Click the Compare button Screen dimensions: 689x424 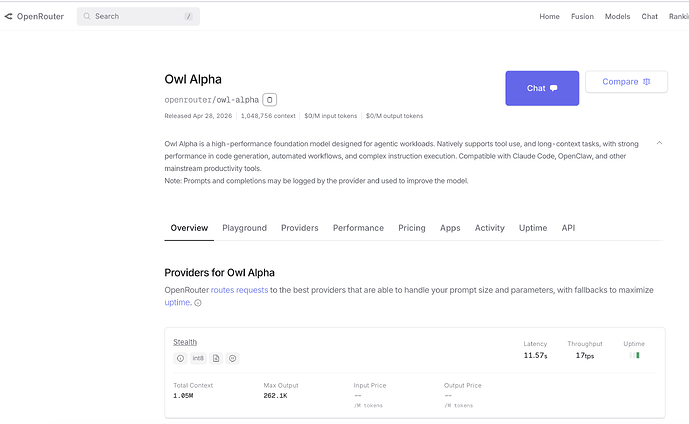point(626,82)
